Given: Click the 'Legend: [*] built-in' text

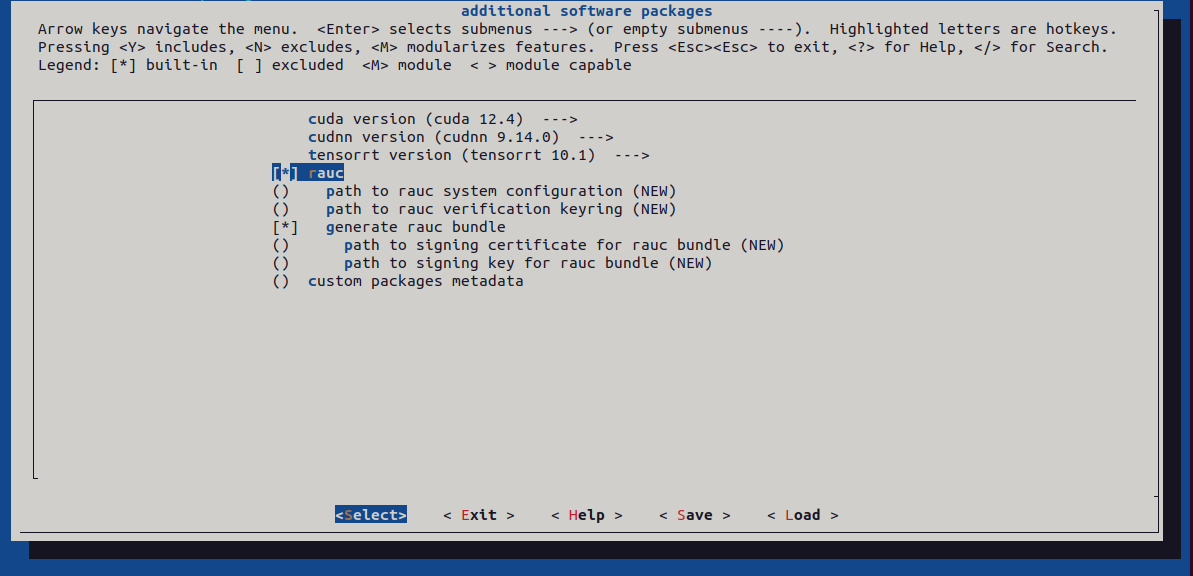Looking at the screenshot, I should pos(127,65).
